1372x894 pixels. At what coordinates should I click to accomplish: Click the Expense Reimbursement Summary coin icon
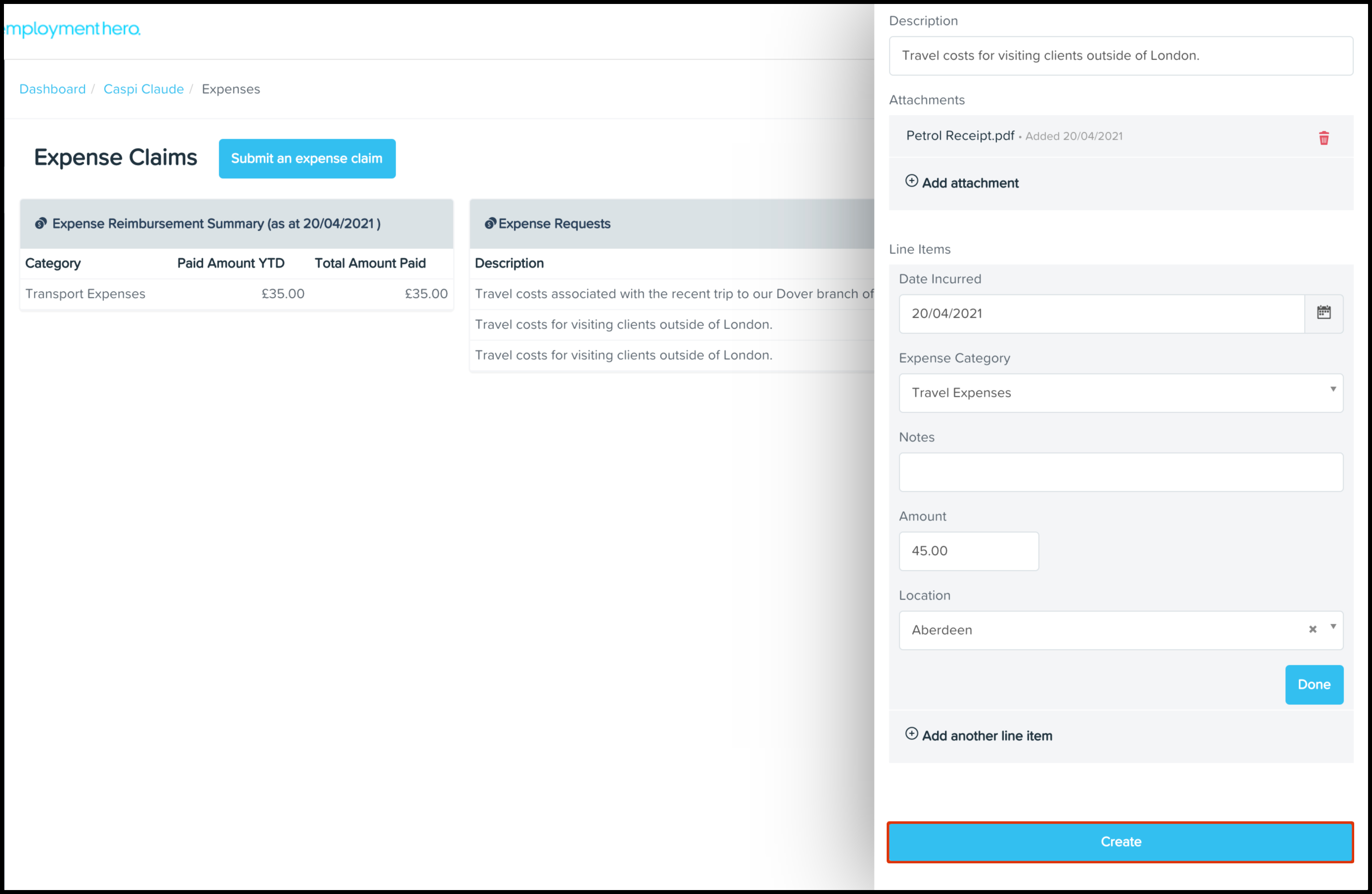coord(41,223)
